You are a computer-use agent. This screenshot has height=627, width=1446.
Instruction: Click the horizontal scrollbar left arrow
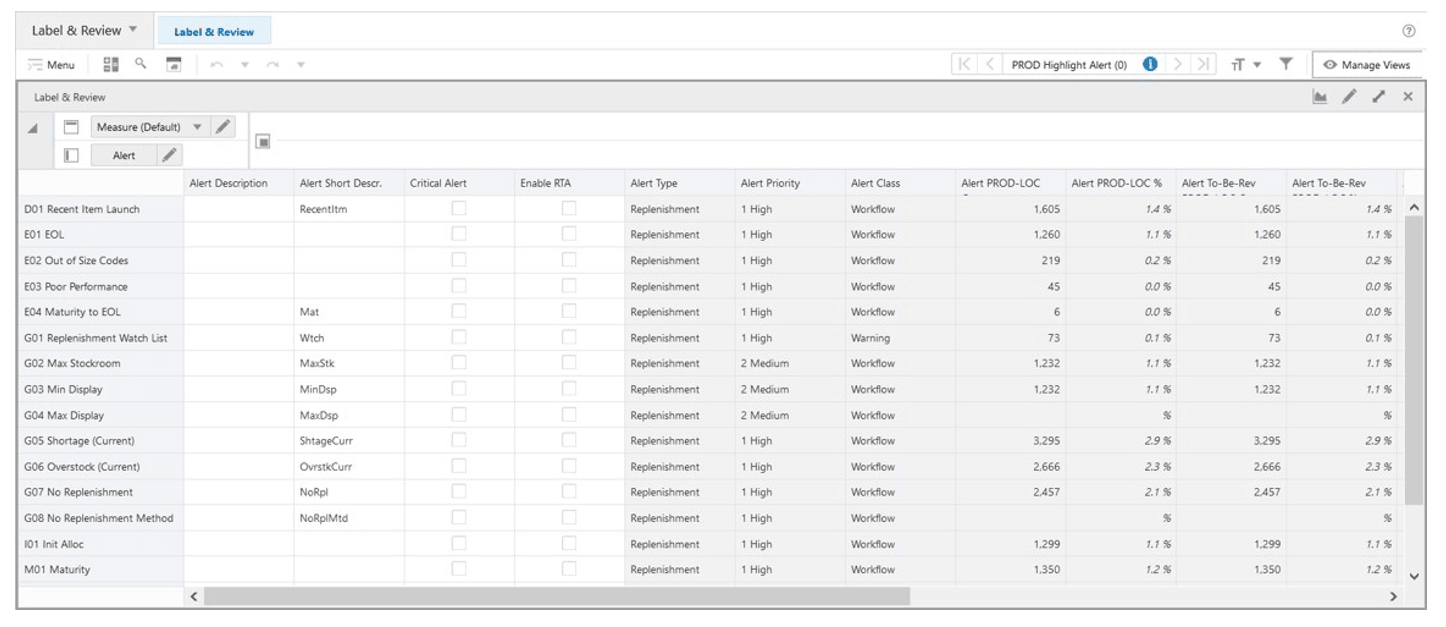coord(194,596)
